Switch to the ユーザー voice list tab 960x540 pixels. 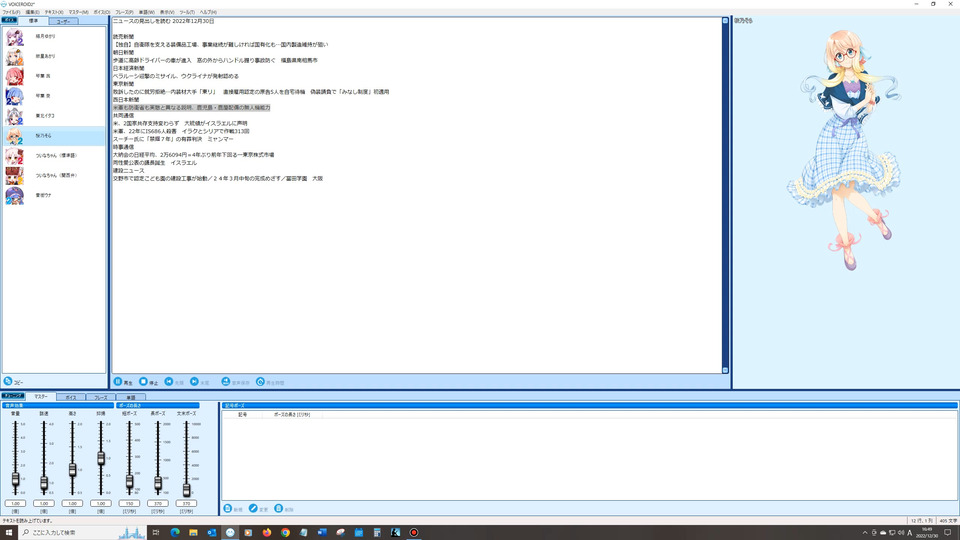pos(64,21)
